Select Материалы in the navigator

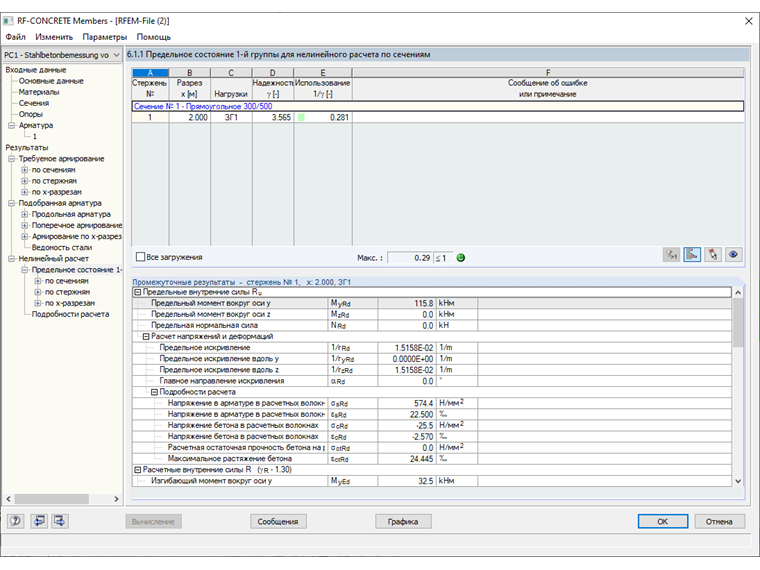(39, 92)
